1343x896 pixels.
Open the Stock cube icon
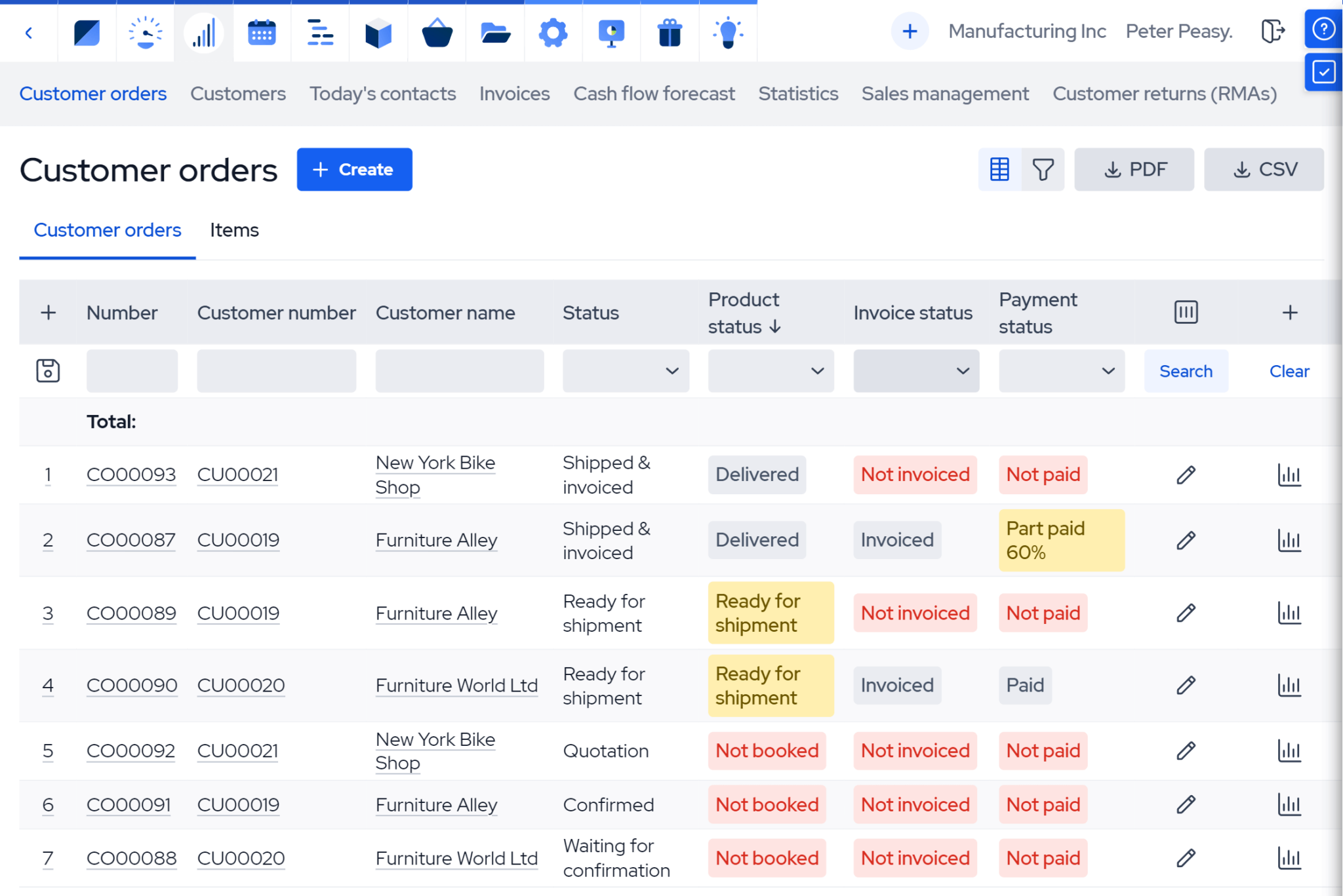click(x=378, y=32)
